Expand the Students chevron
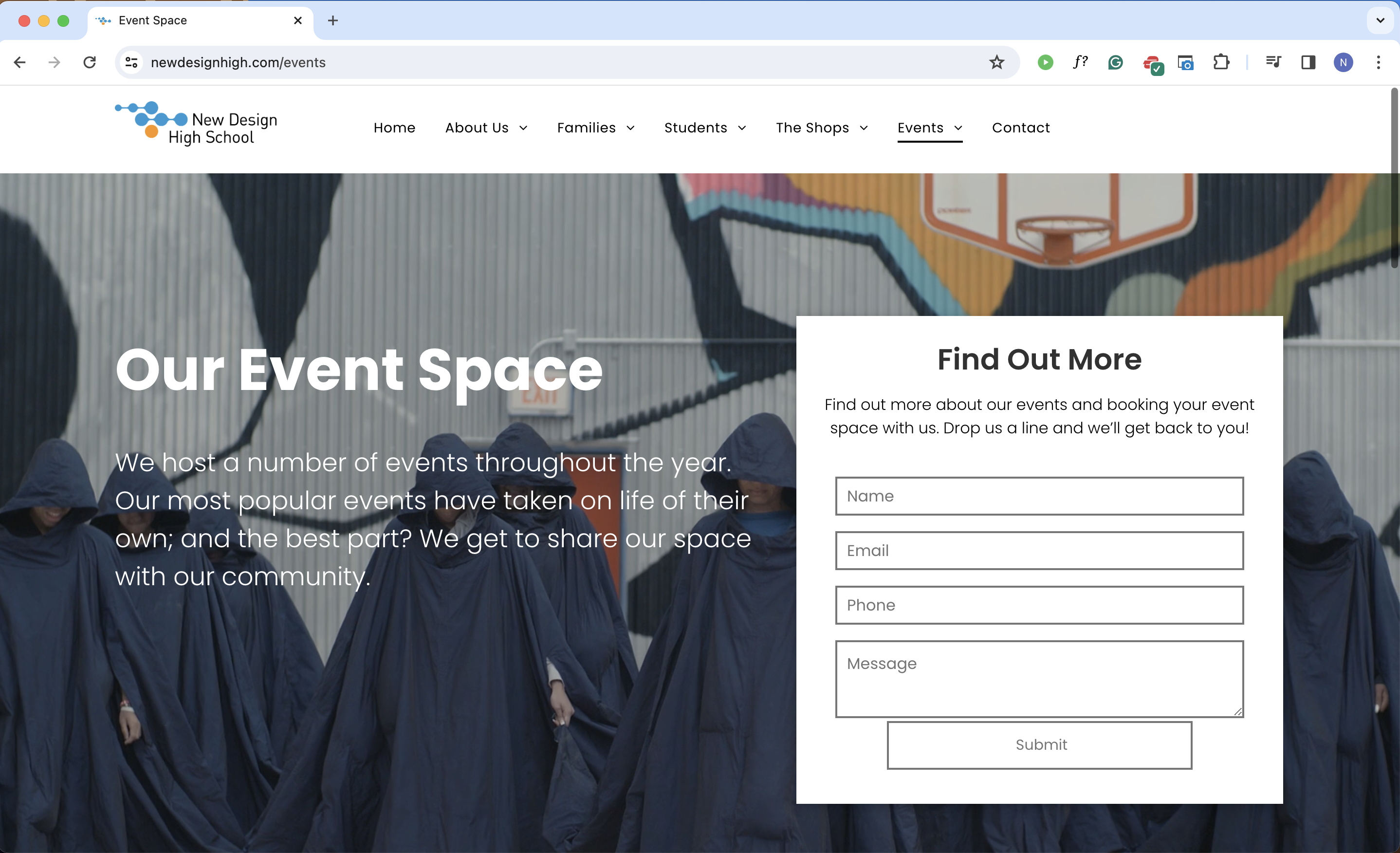The width and height of the screenshot is (1400, 853). (x=742, y=129)
